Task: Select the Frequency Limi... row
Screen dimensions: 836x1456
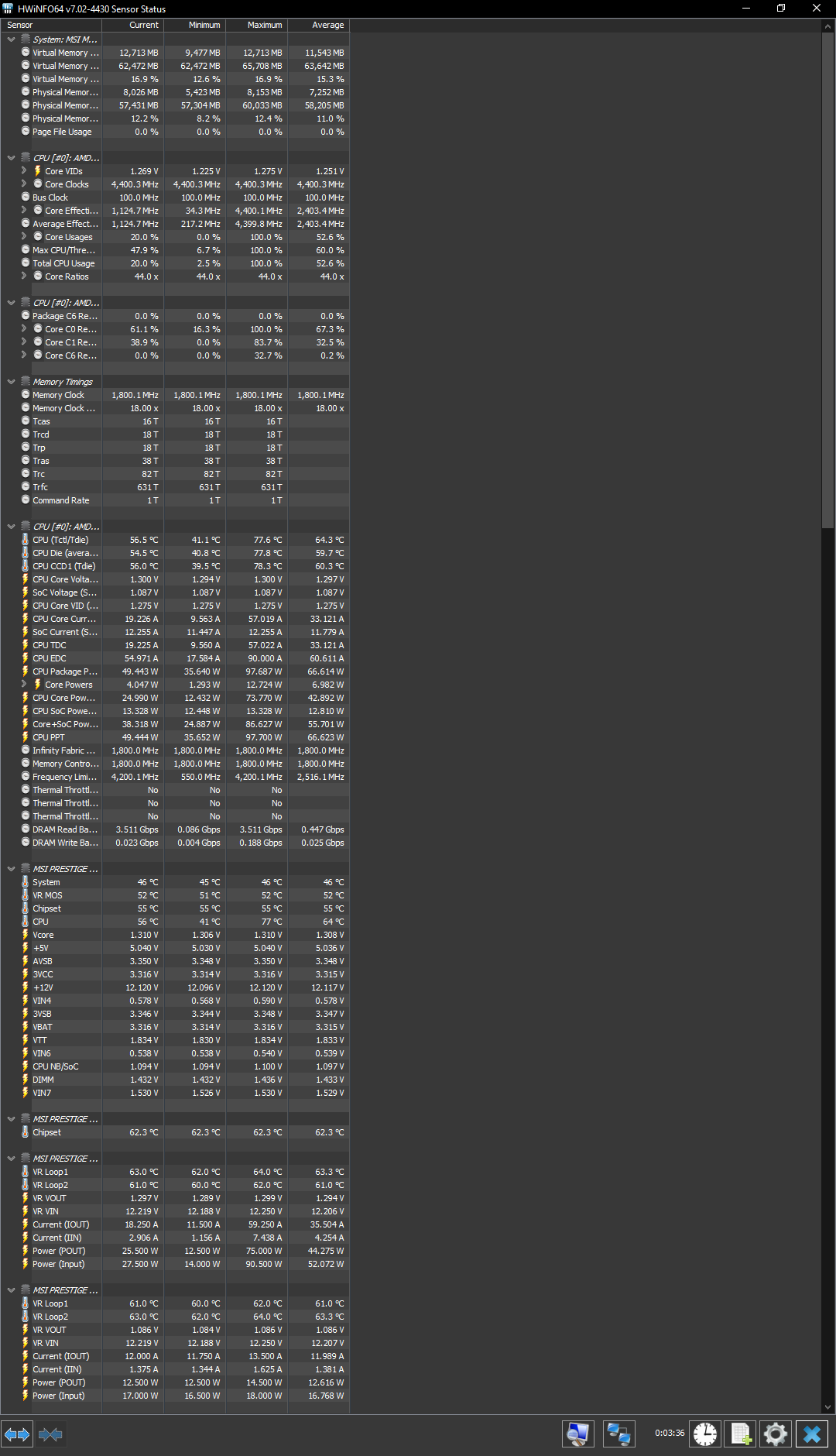Action: [x=175, y=777]
